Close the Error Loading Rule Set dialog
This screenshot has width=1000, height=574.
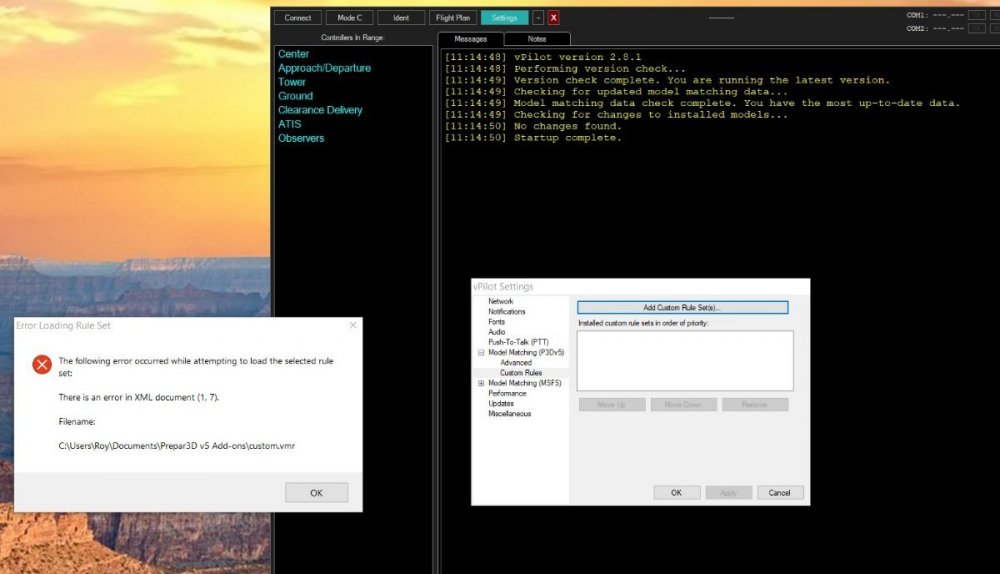pyautogui.click(x=352, y=325)
